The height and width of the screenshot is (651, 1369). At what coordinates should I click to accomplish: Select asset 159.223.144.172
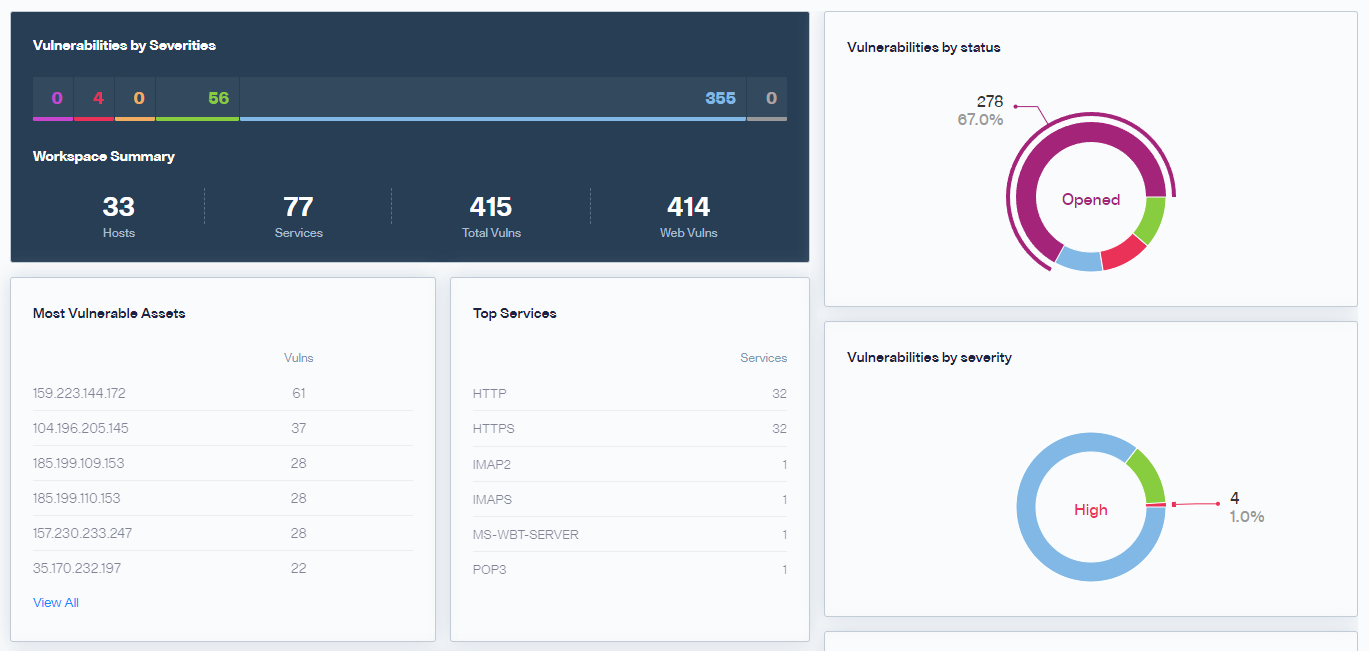pyautogui.click(x=222, y=393)
